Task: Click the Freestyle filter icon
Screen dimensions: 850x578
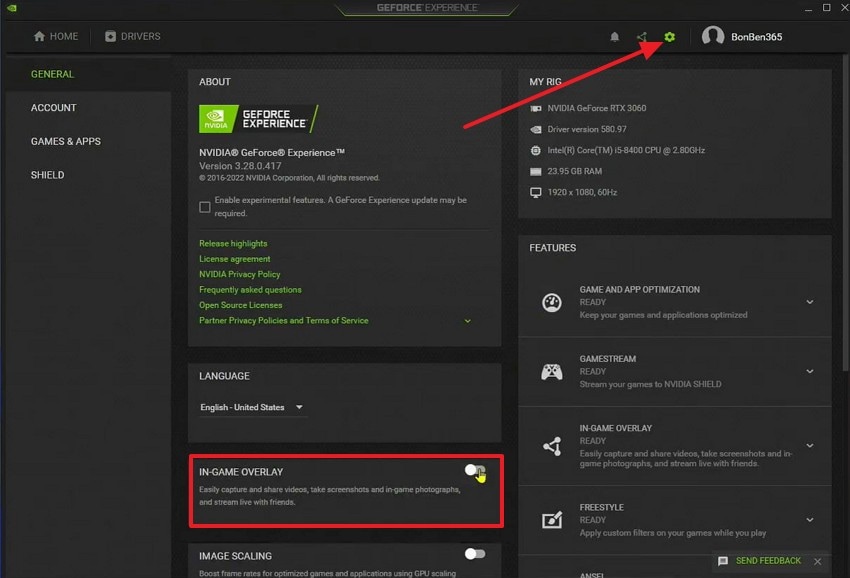Action: coord(551,517)
